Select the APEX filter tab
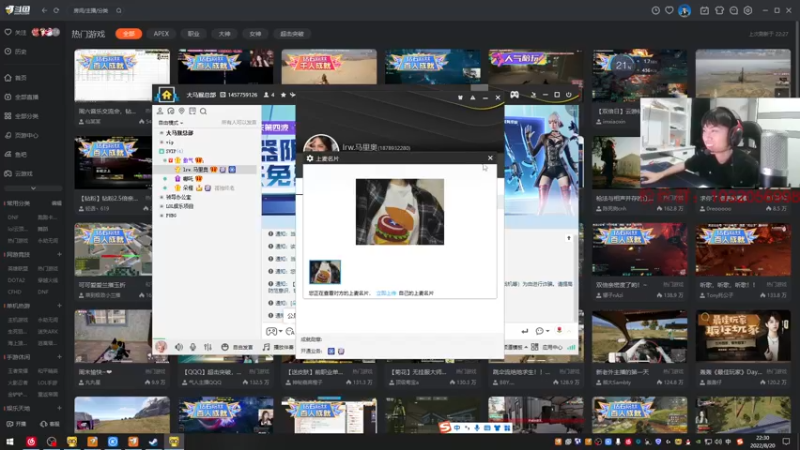 tap(161, 34)
